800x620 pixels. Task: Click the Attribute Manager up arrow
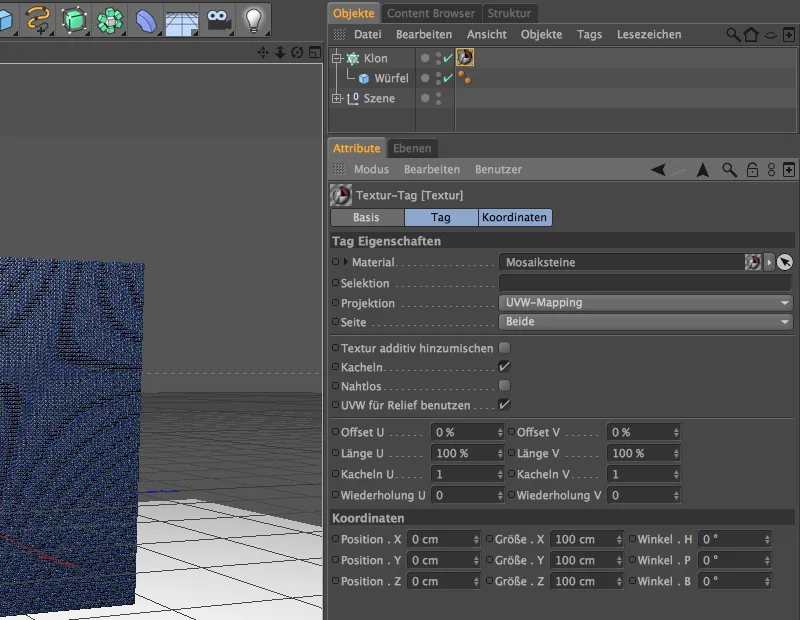click(703, 169)
